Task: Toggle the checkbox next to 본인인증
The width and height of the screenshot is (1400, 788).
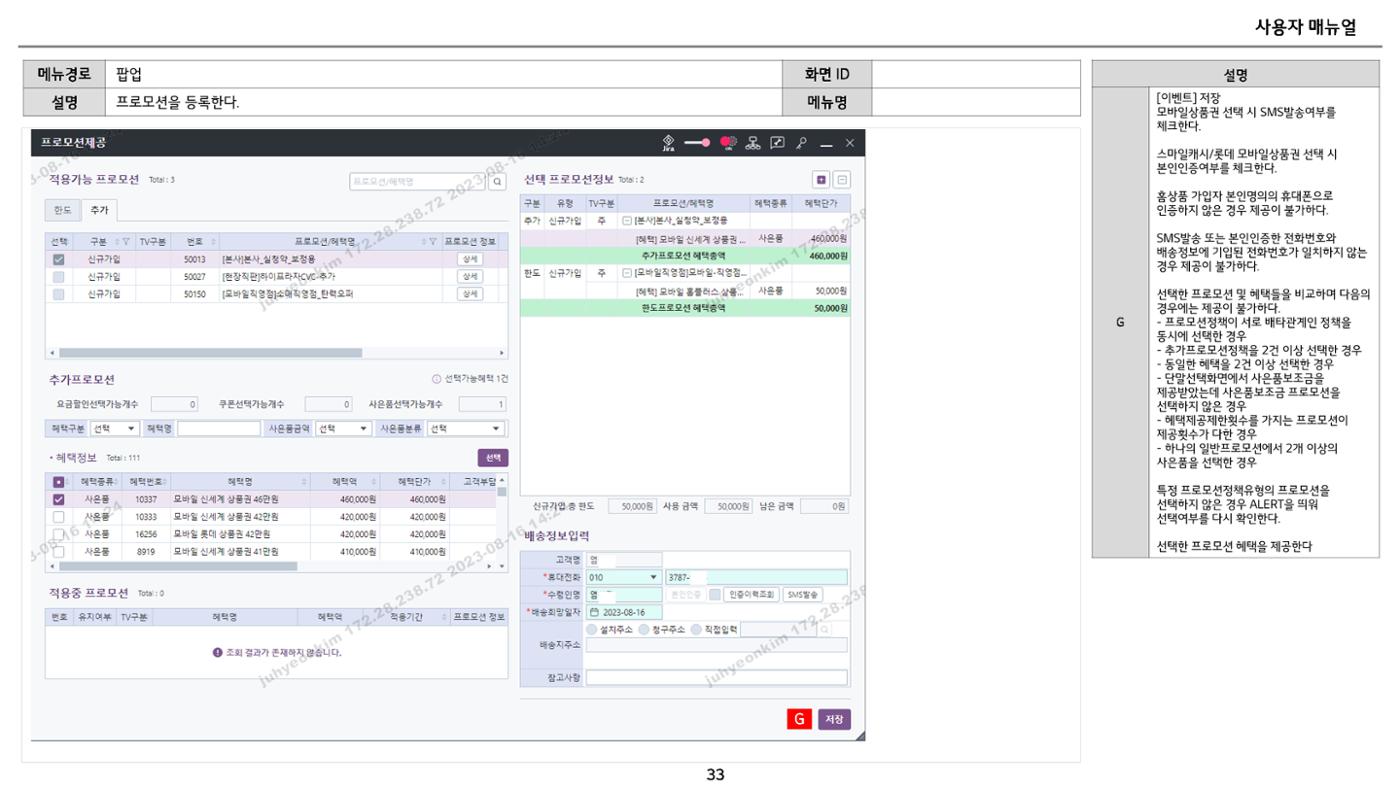Action: (714, 594)
